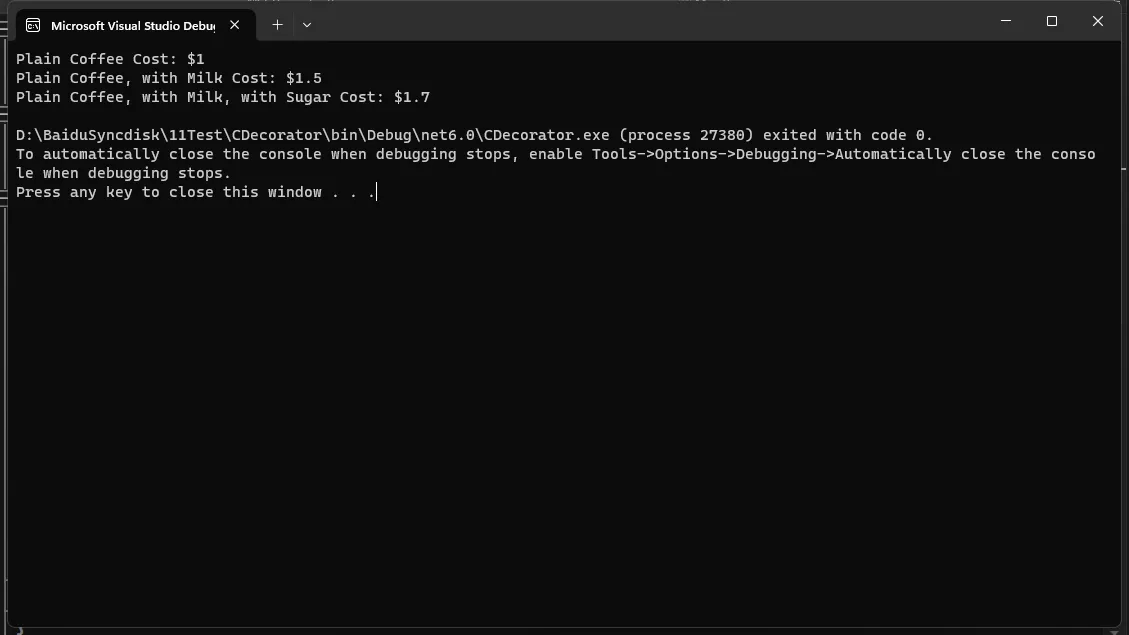Maximize the terminal window

tap(1052, 21)
